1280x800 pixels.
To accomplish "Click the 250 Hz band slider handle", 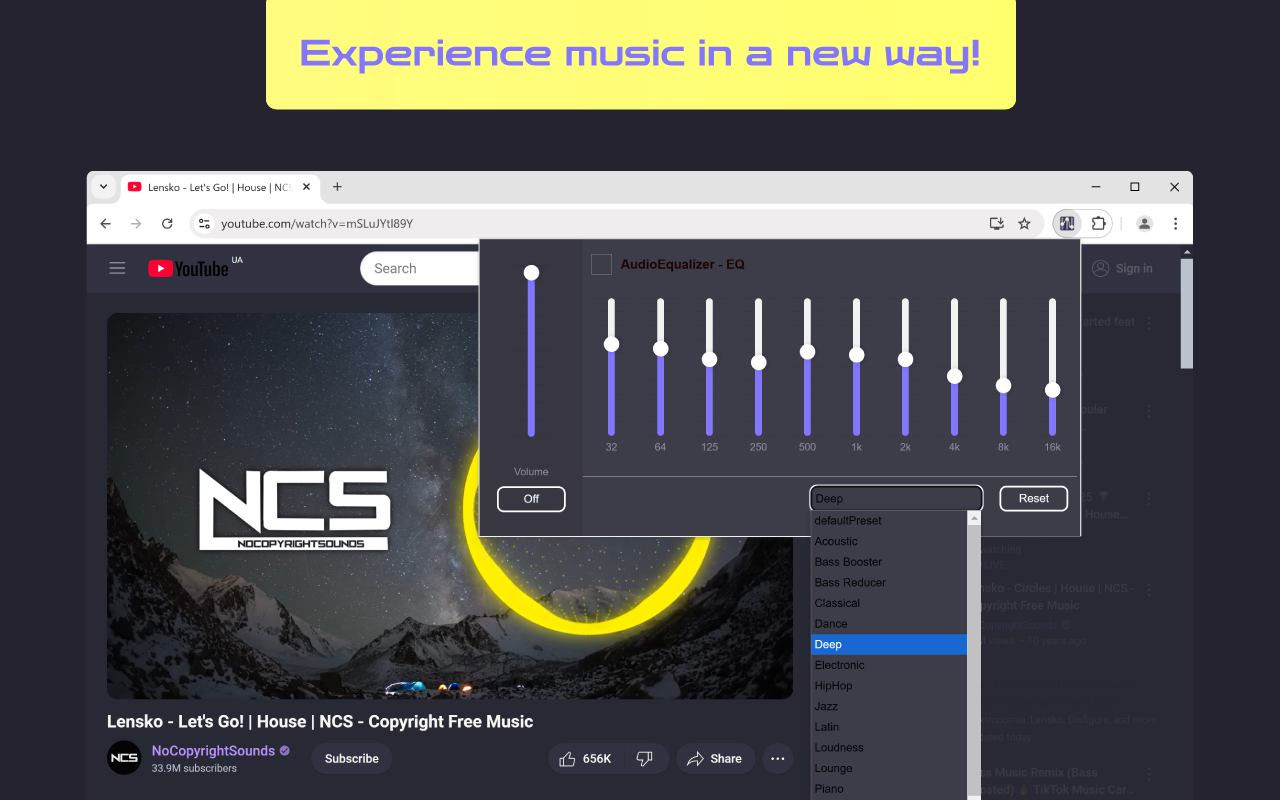I will tap(758, 362).
